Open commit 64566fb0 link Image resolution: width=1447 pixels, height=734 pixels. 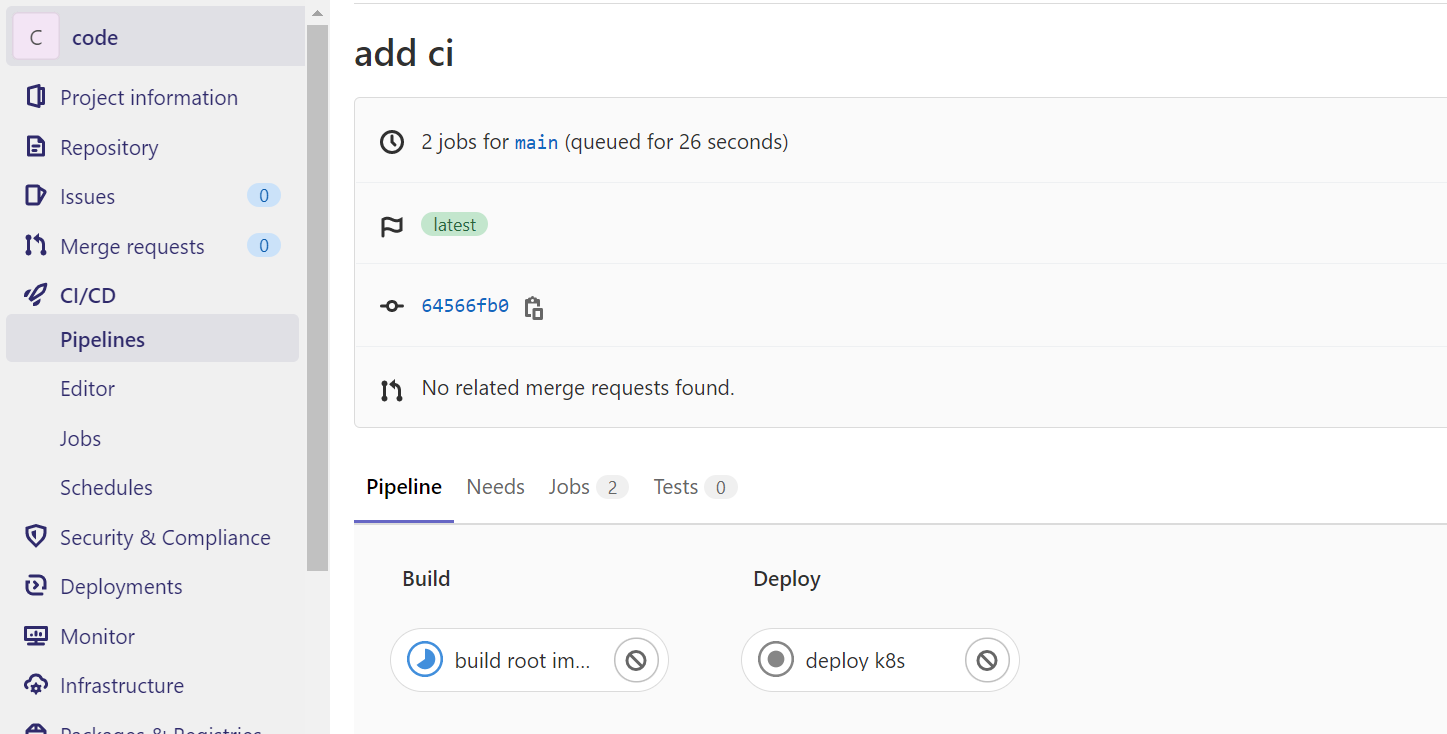[465, 306]
